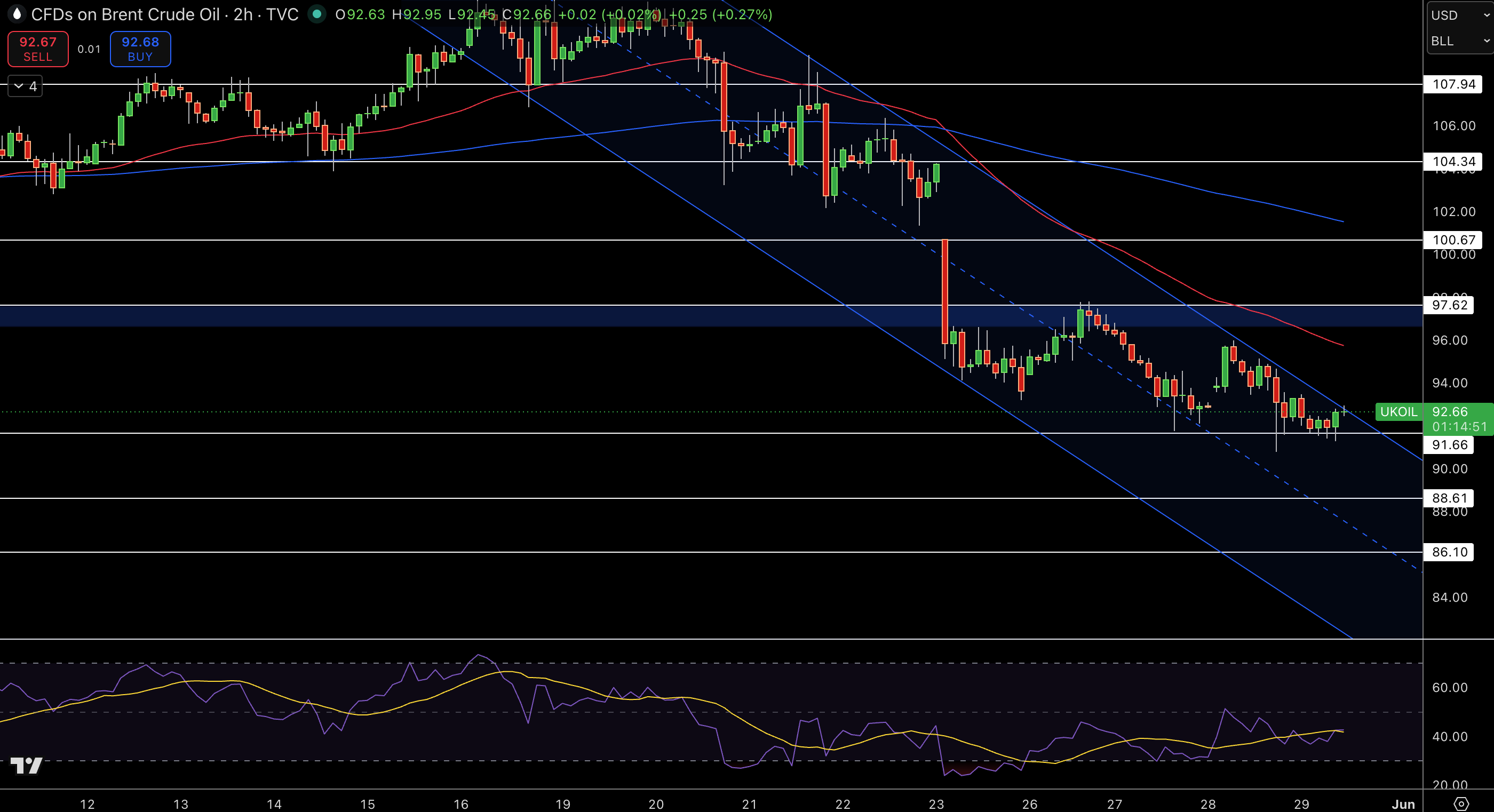Click date label 16 on time axis
Viewport: 1494px width, 812px height.
coord(460,804)
